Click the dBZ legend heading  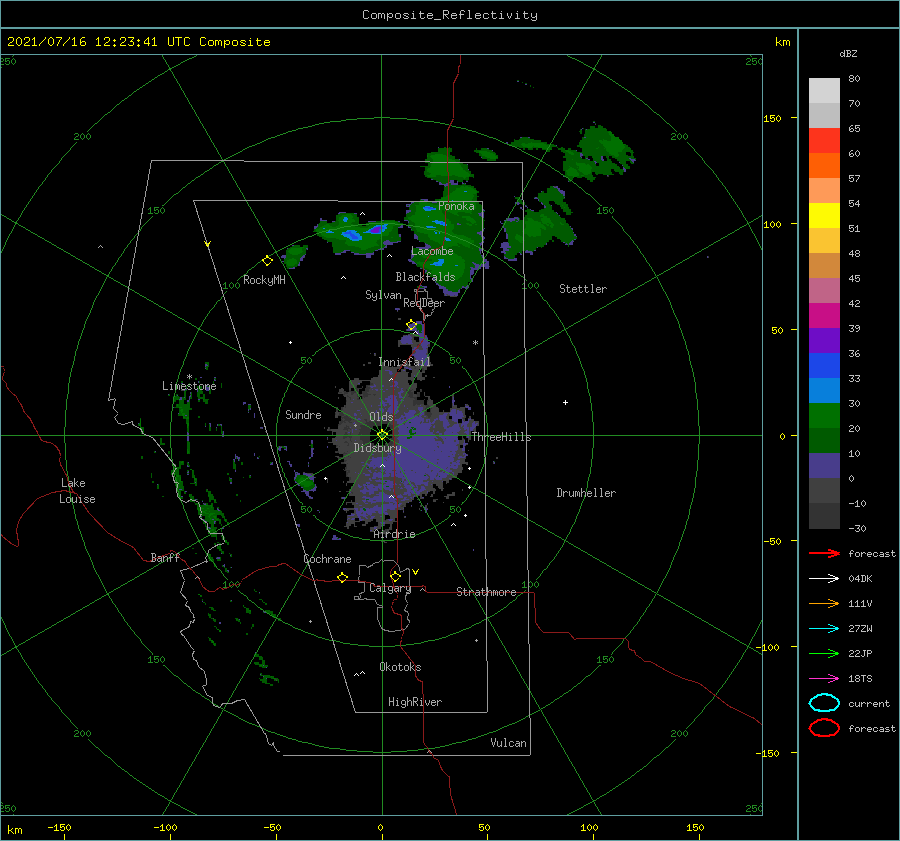848,53
